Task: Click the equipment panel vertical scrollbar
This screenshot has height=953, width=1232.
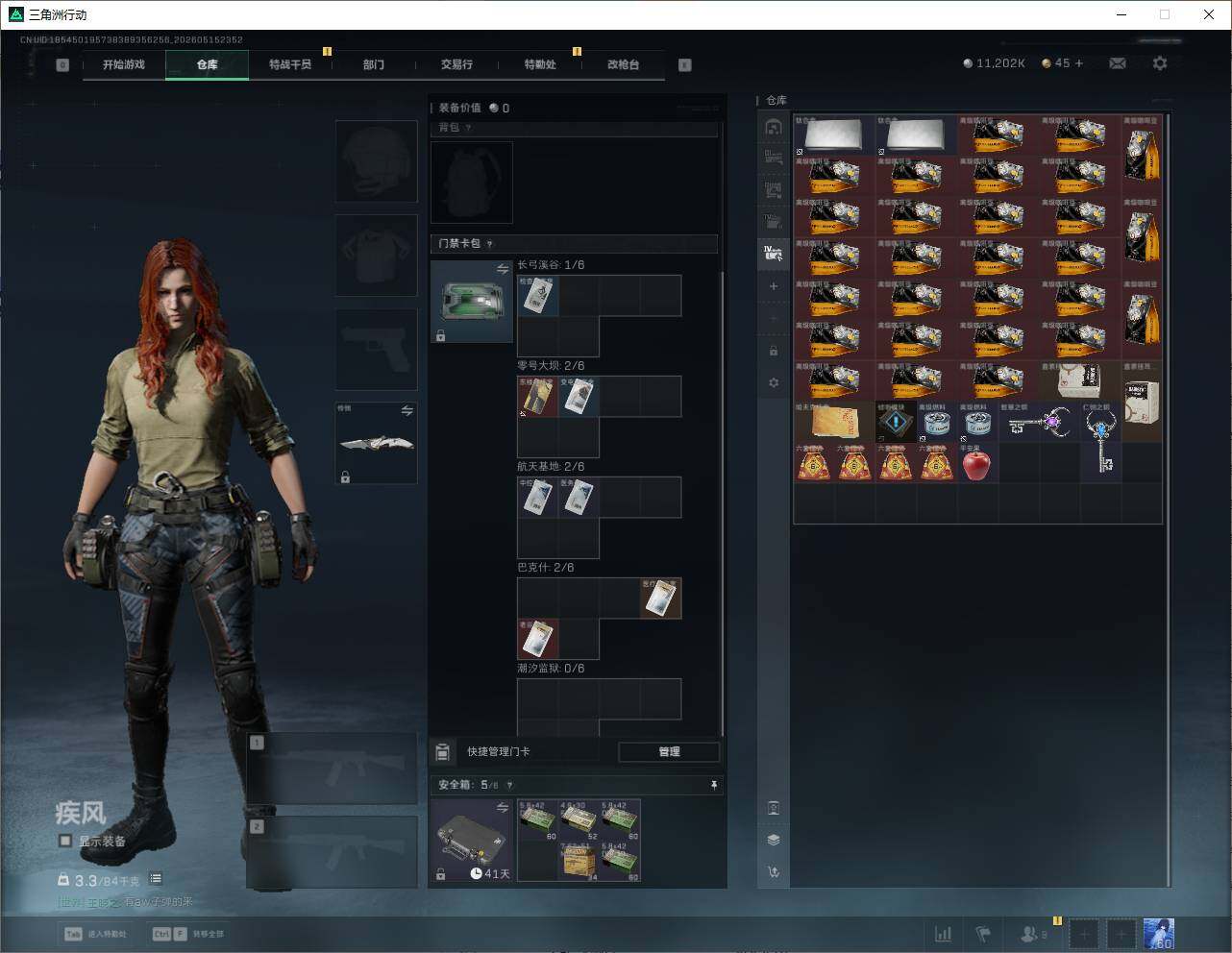Action: point(722,502)
